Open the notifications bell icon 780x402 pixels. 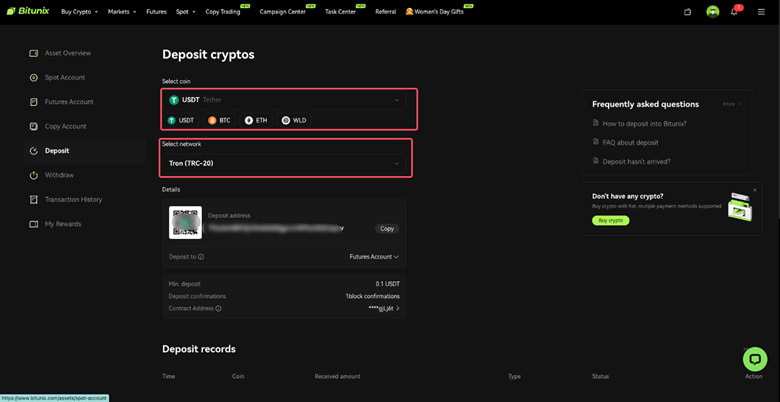[x=734, y=12]
